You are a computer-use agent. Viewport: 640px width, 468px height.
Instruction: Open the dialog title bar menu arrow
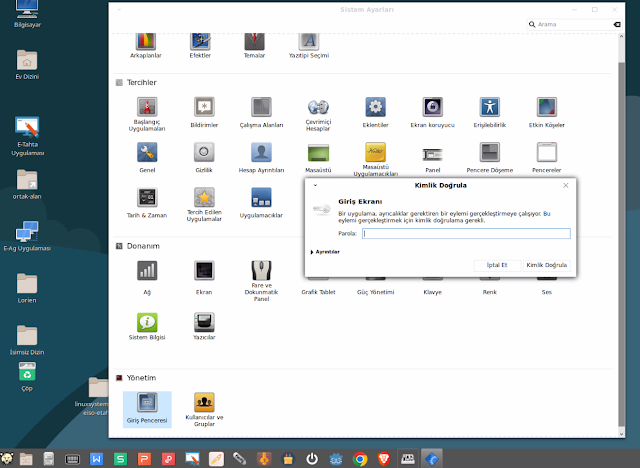(315, 185)
